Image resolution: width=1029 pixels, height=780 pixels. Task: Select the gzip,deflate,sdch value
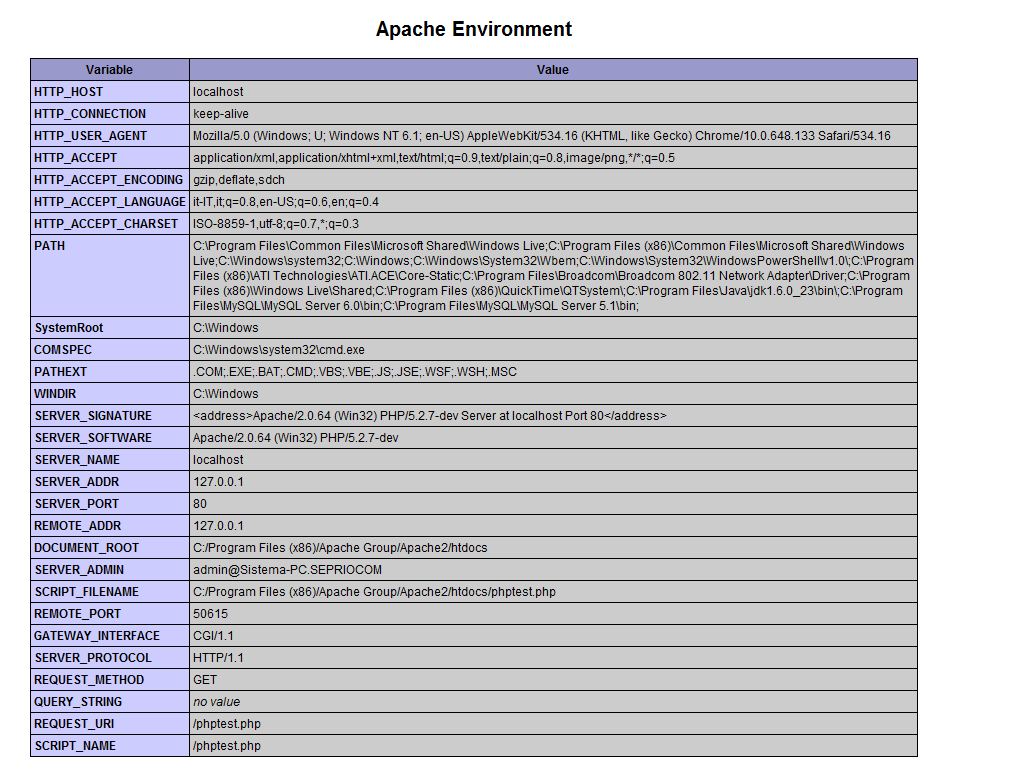(x=239, y=180)
